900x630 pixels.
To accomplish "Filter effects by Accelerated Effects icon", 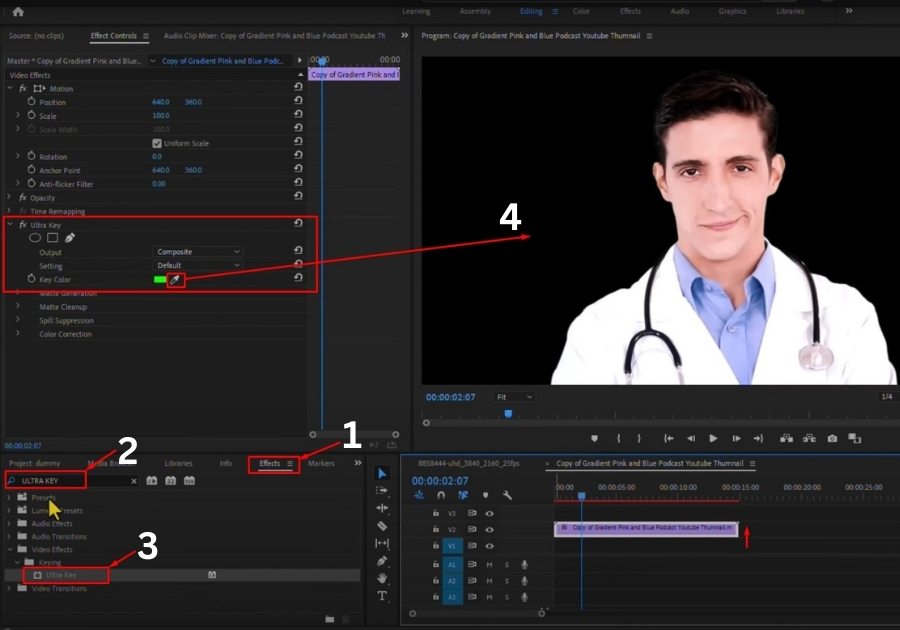I will pos(152,480).
